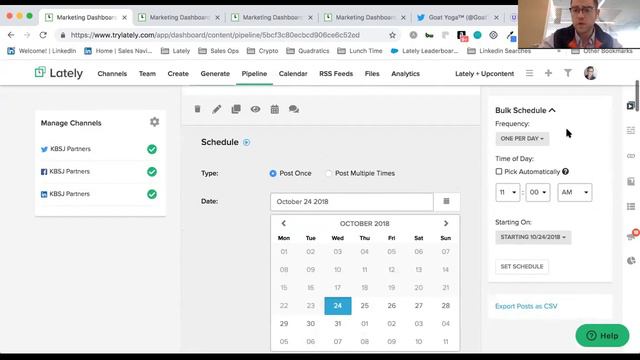Click the SET SCHEDULE button
The width and height of the screenshot is (640, 360).
coord(522,267)
